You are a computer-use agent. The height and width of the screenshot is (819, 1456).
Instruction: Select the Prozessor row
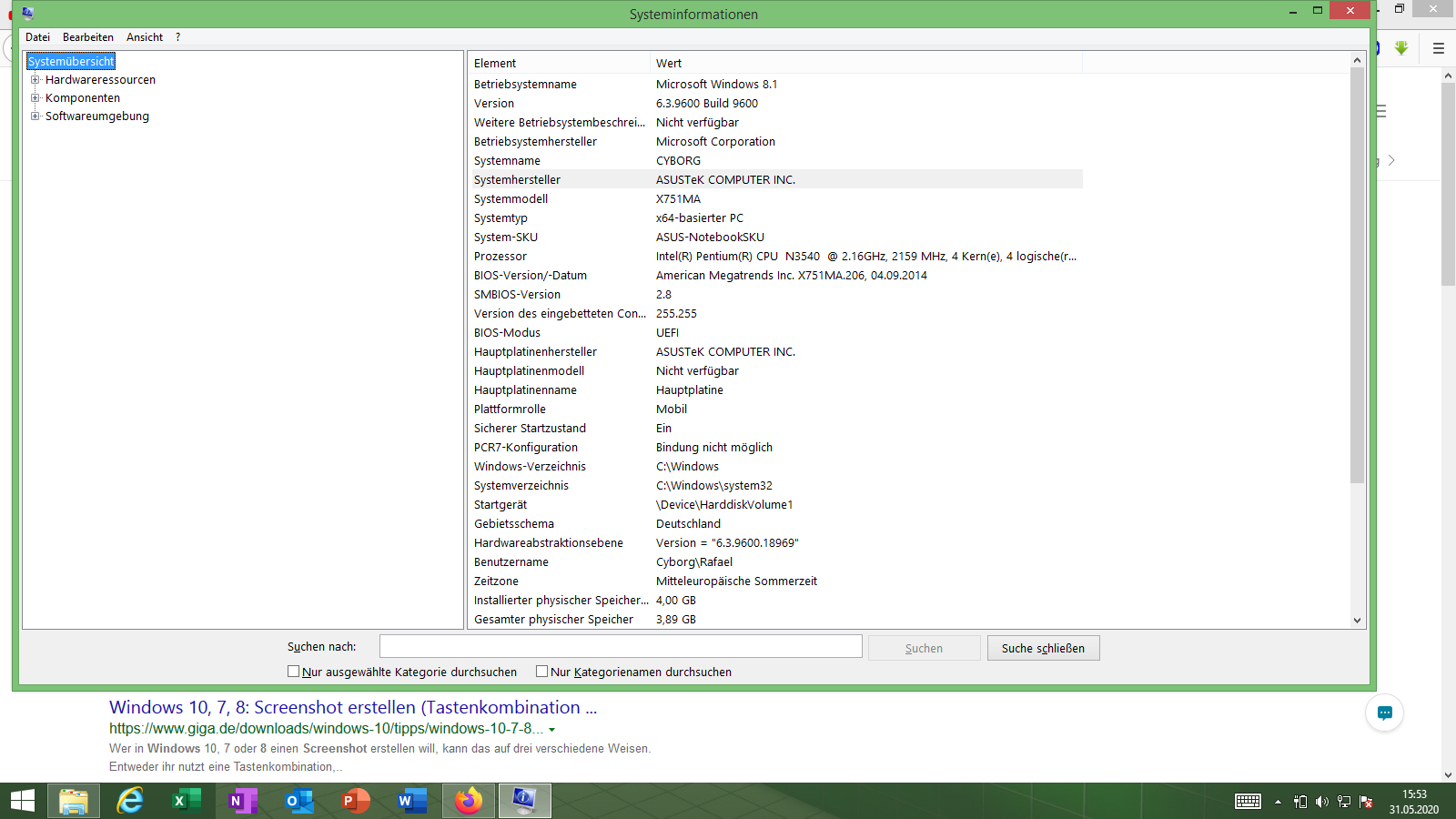point(775,256)
